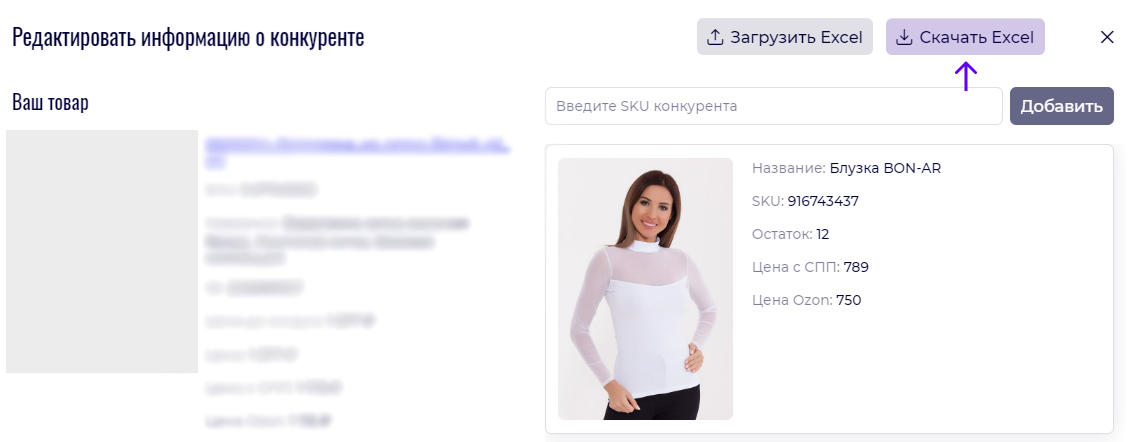Click the purple arrow pointing at Скачать Excel
This screenshot has height=442, width=1136.
coord(966,76)
